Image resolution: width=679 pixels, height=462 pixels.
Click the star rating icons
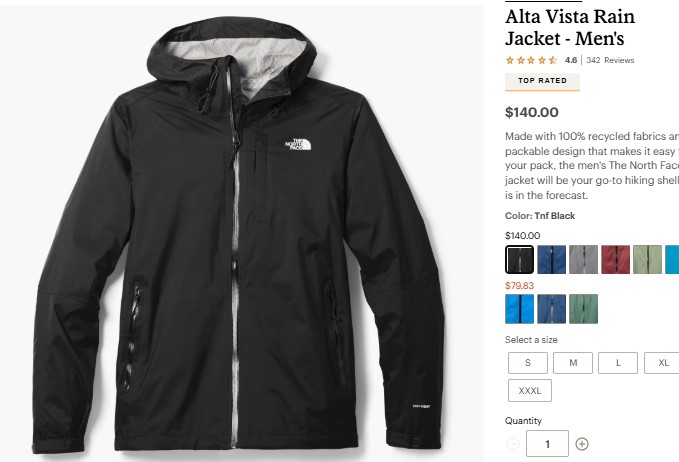tap(531, 60)
